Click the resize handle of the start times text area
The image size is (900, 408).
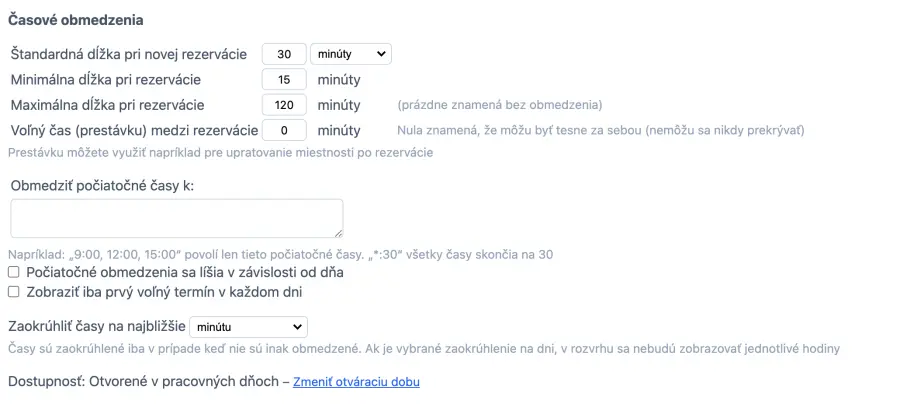tap(338, 233)
